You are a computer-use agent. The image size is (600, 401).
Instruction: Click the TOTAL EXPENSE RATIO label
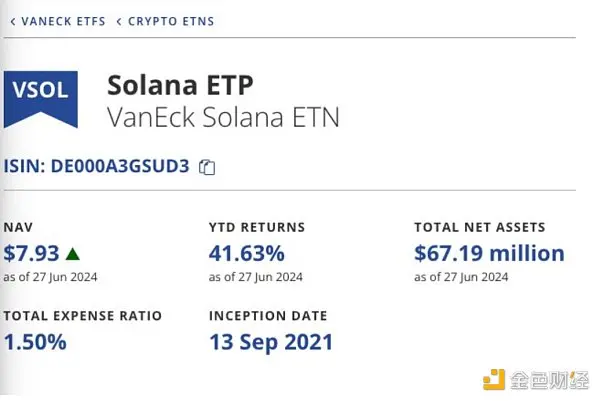(82, 316)
